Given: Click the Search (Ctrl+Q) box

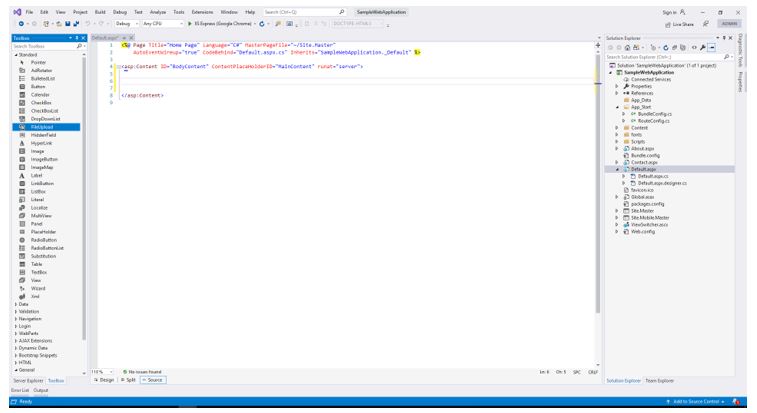Looking at the screenshot, I should 304,12.
